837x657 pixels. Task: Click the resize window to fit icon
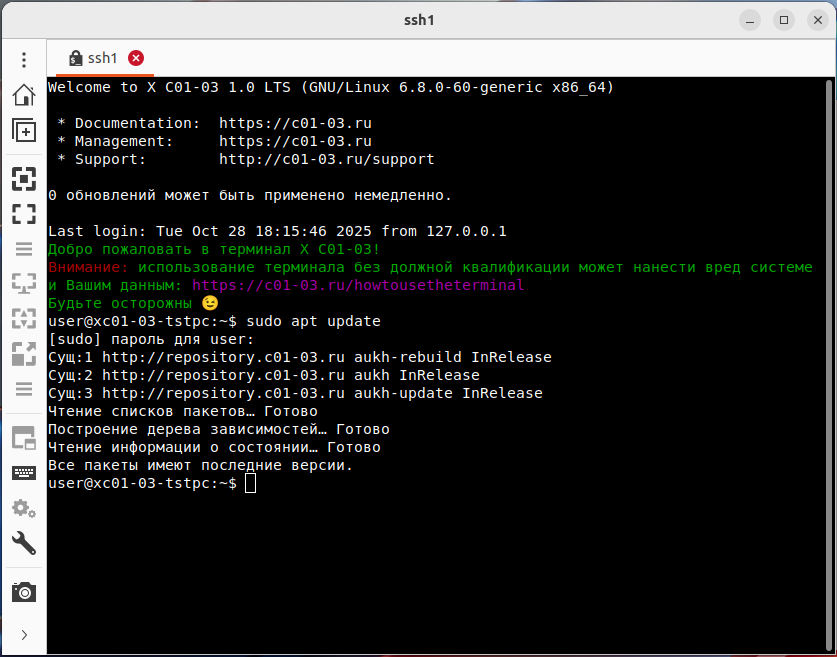[x=23, y=179]
